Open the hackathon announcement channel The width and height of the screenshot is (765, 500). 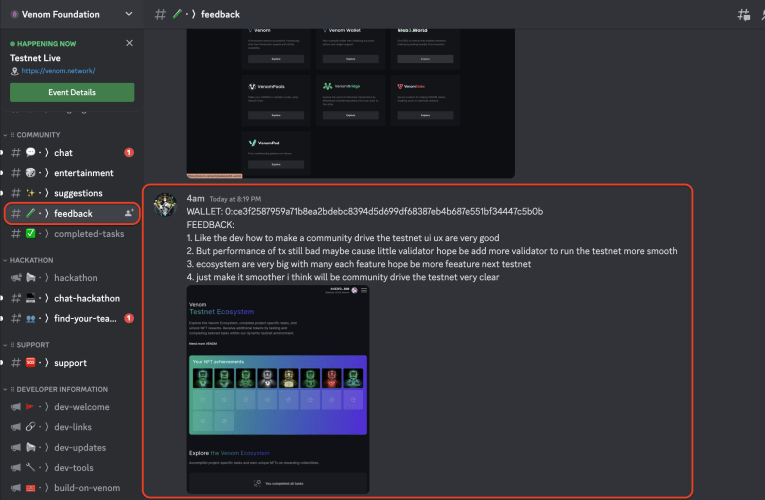(72, 278)
